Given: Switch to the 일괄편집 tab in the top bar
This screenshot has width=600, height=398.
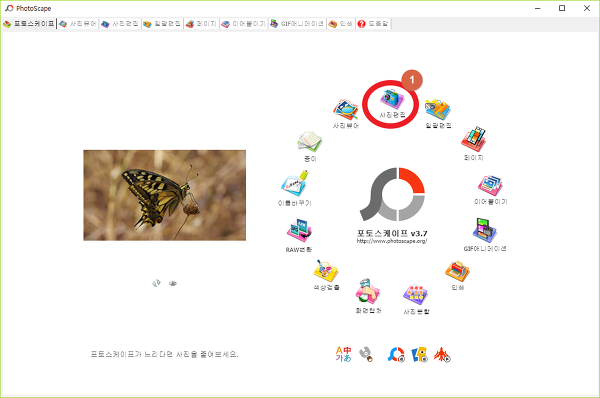Looking at the screenshot, I should 162,24.
